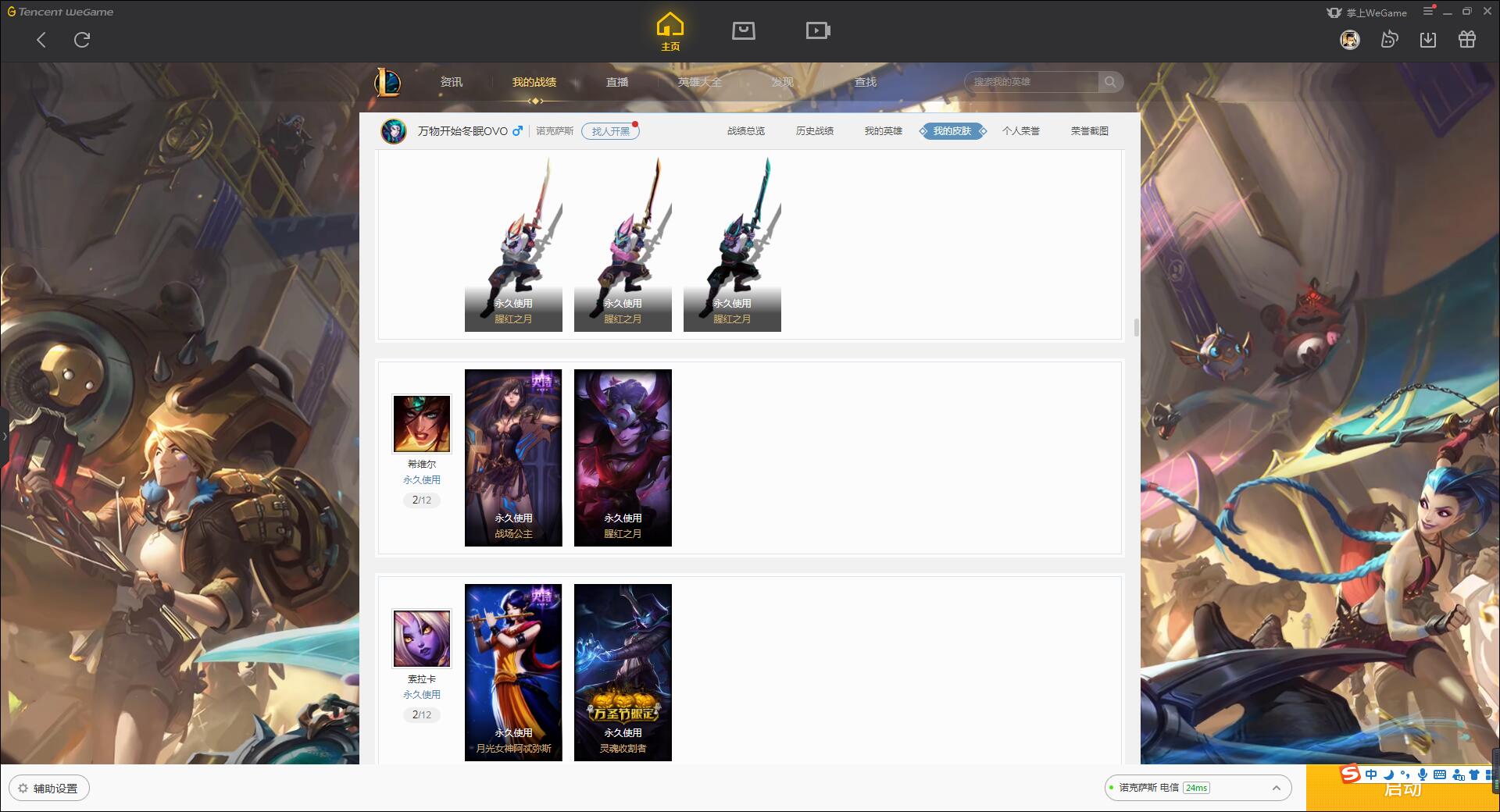Image resolution: width=1500 pixels, height=812 pixels.
Task: Select the 我的皮肤 section
Action: tap(952, 131)
